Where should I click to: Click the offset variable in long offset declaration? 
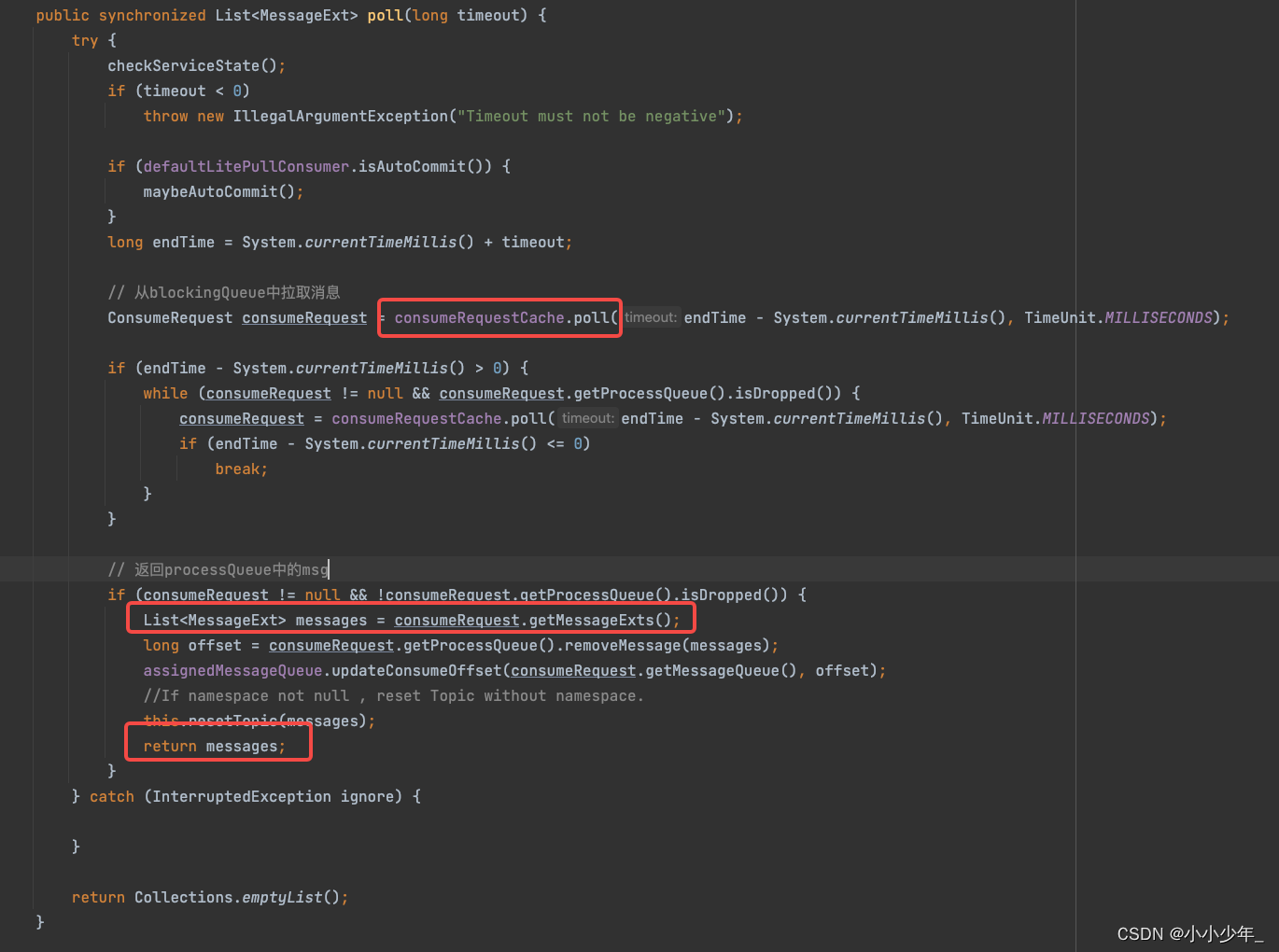click(215, 646)
